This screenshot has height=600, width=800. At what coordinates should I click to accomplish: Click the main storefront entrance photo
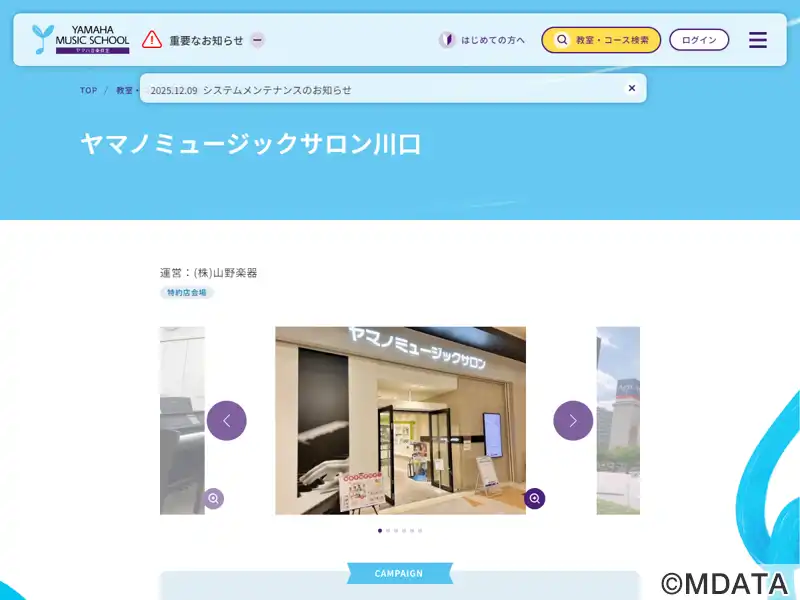click(401, 420)
